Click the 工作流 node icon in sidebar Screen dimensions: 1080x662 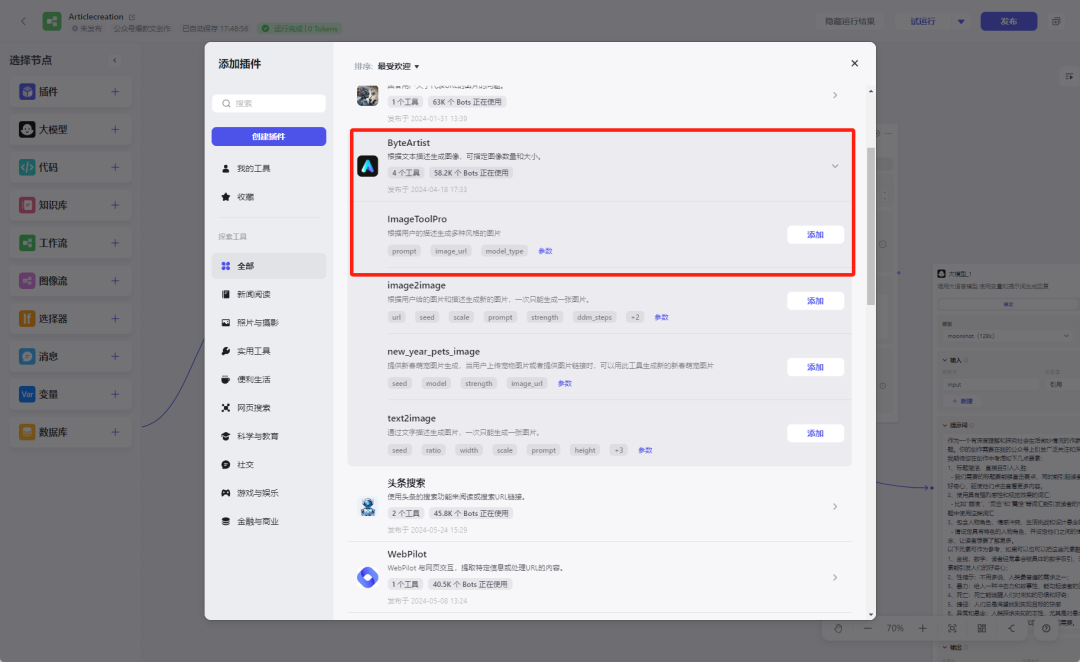pyautogui.click(x=27, y=243)
